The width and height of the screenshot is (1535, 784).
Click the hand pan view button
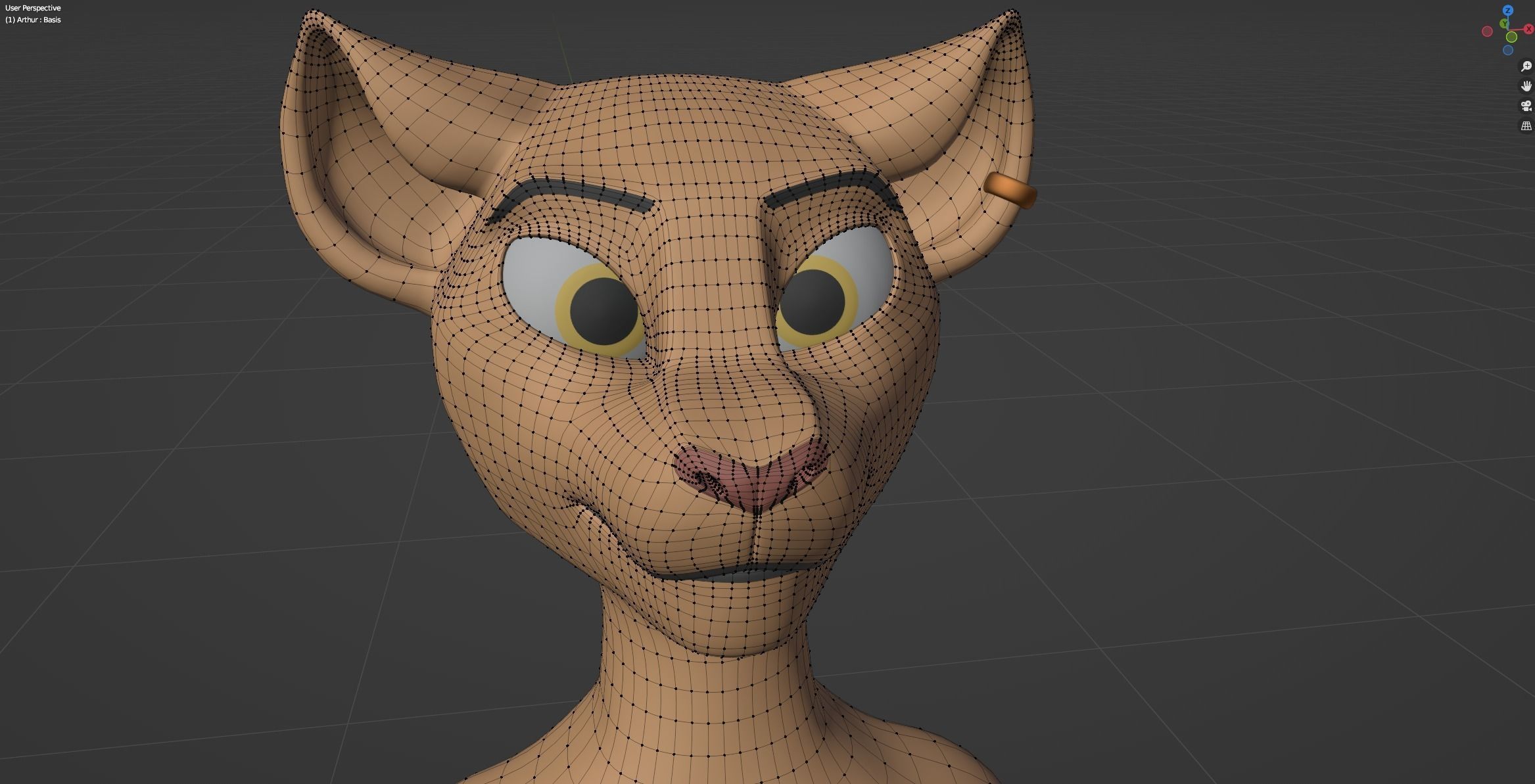tap(1526, 86)
